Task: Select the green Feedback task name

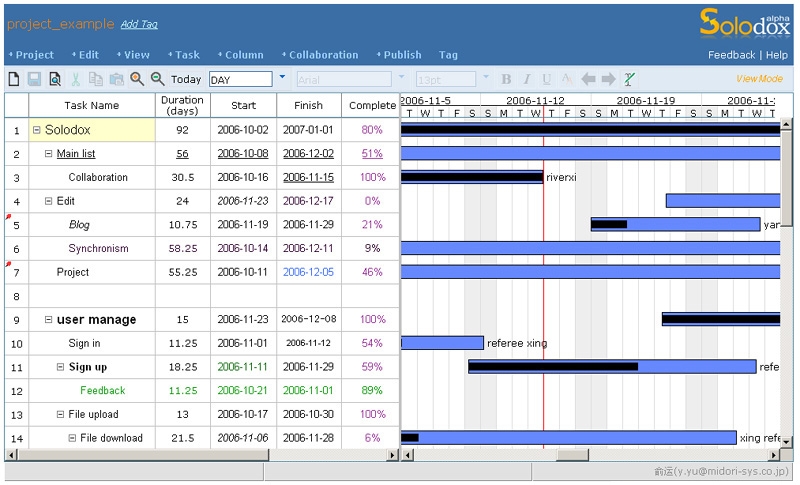Action: pyautogui.click(x=103, y=391)
